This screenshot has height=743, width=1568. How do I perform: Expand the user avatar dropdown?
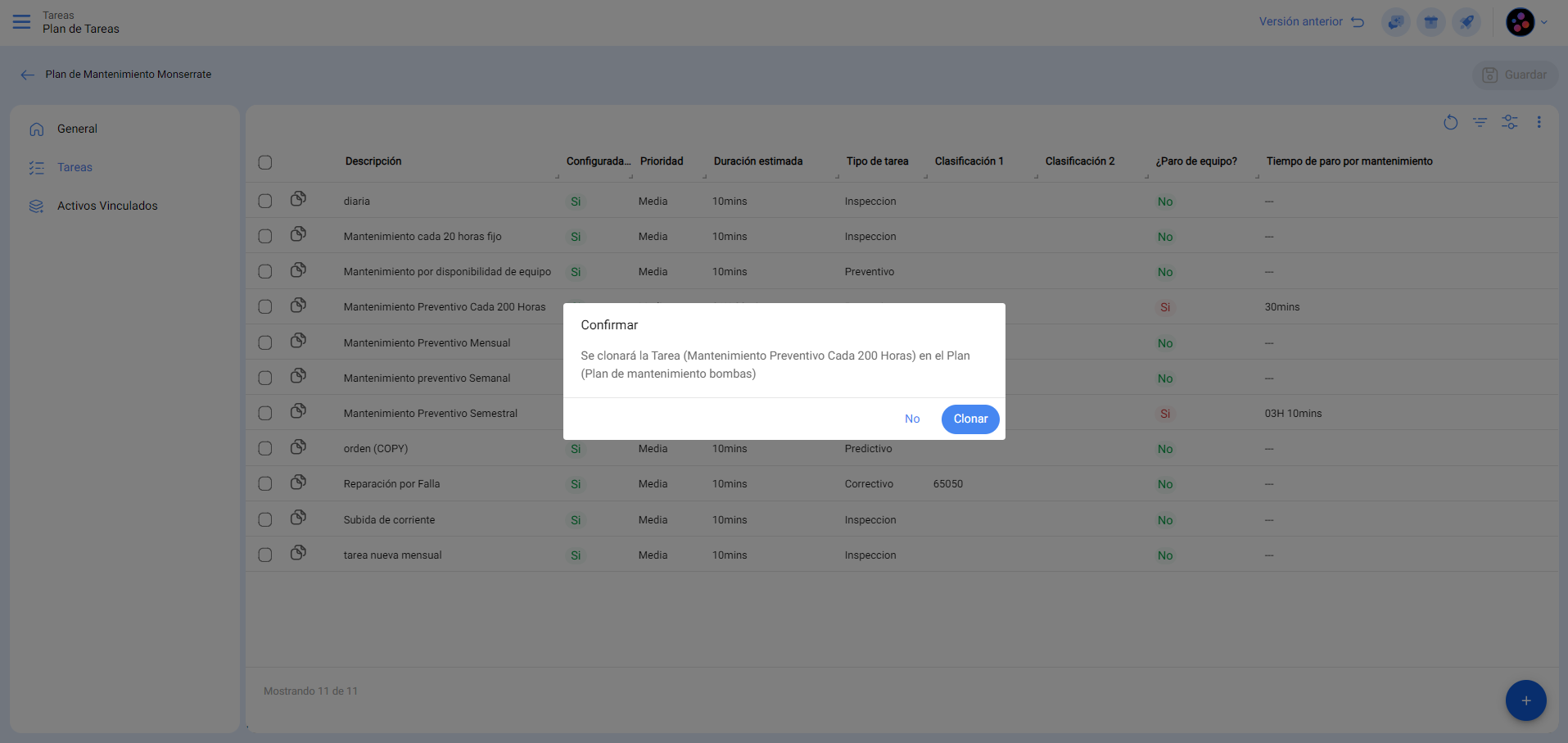click(x=1527, y=22)
